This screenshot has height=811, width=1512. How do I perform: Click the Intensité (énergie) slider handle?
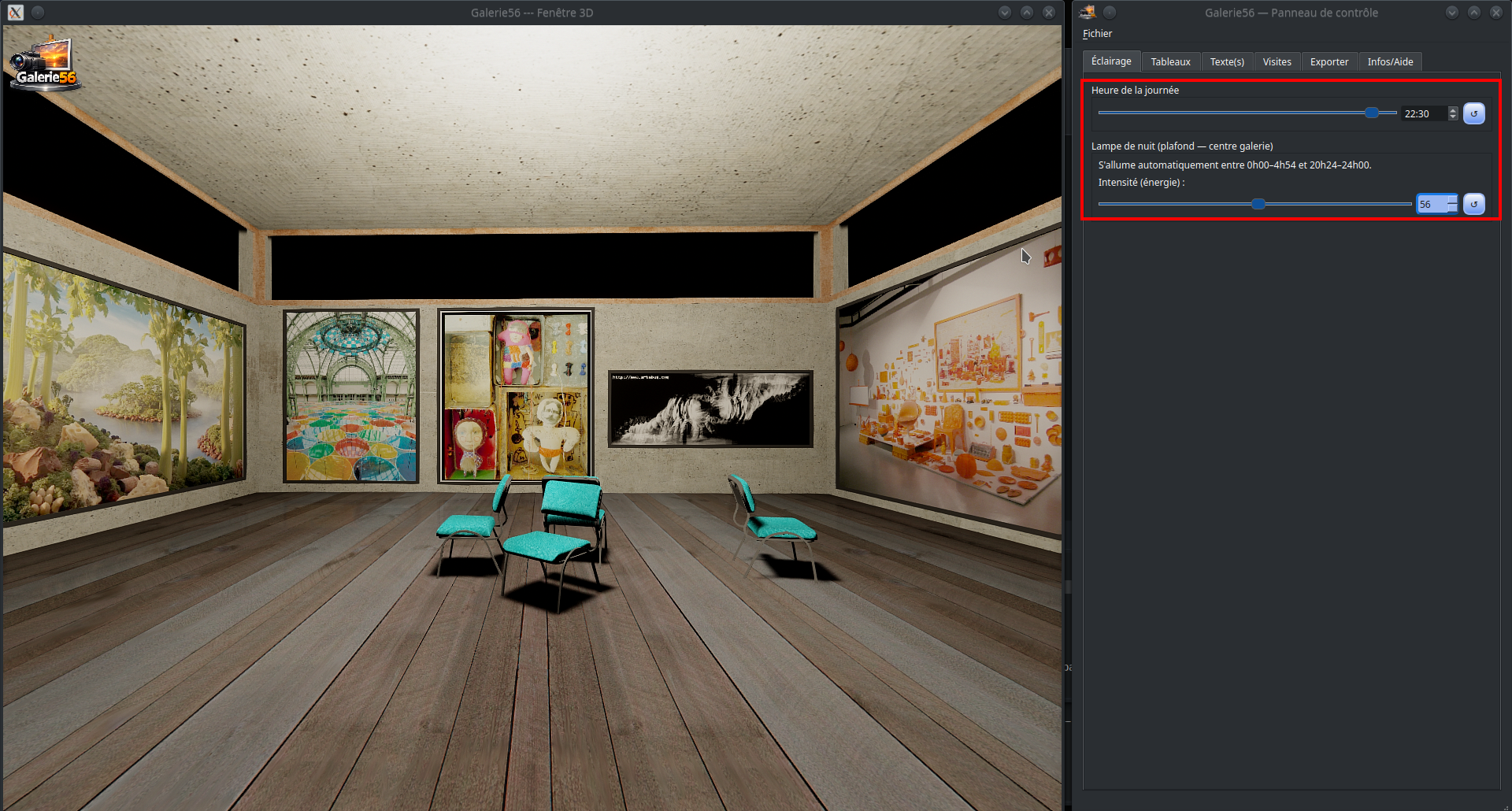tap(1258, 204)
